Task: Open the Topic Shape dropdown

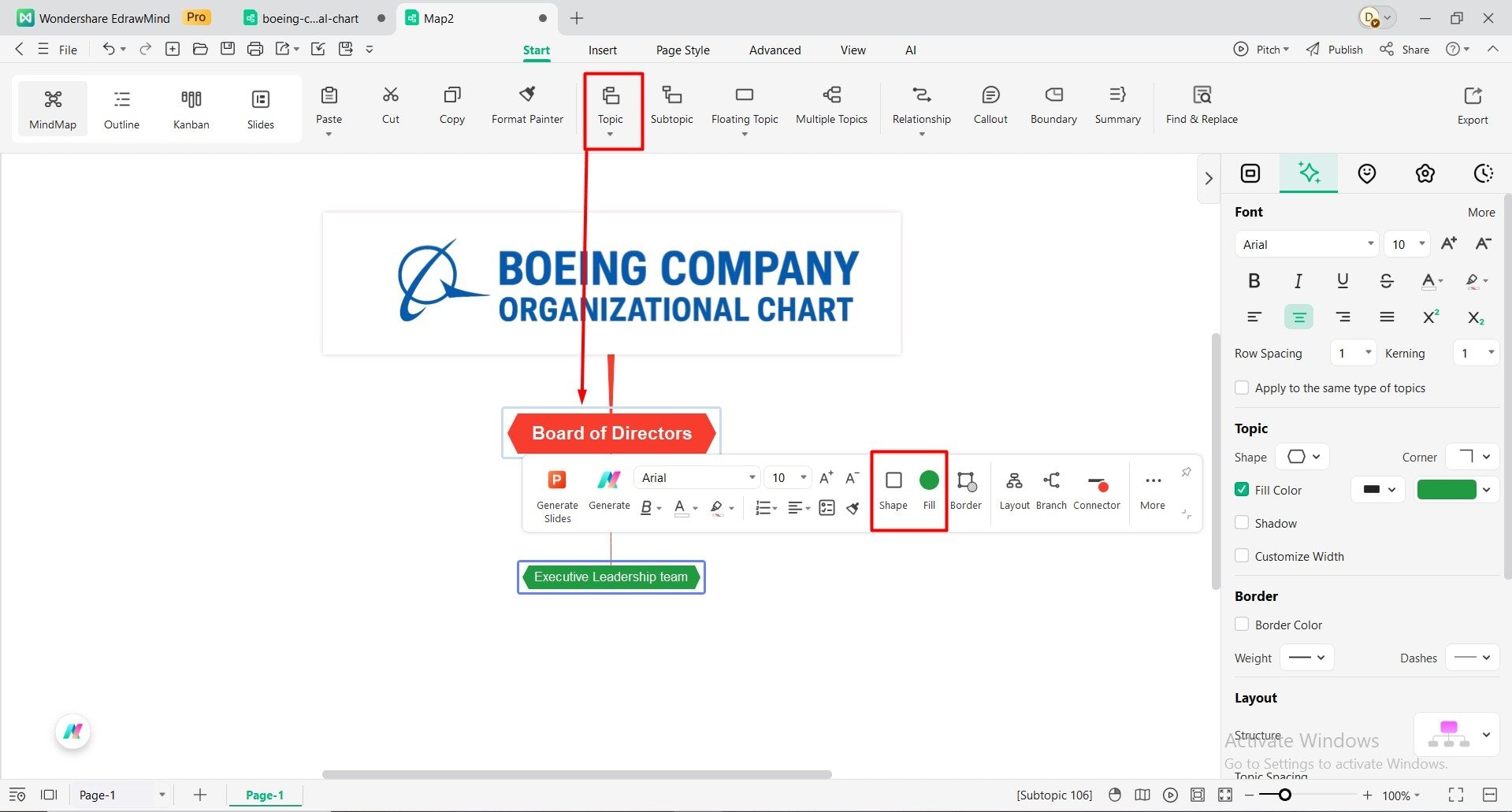Action: [x=1302, y=457]
